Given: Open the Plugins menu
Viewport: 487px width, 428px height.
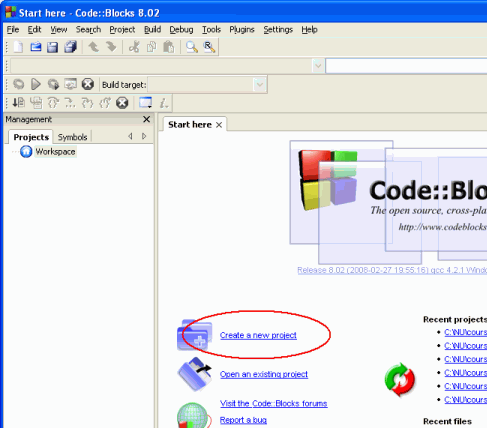Looking at the screenshot, I should pos(242,30).
